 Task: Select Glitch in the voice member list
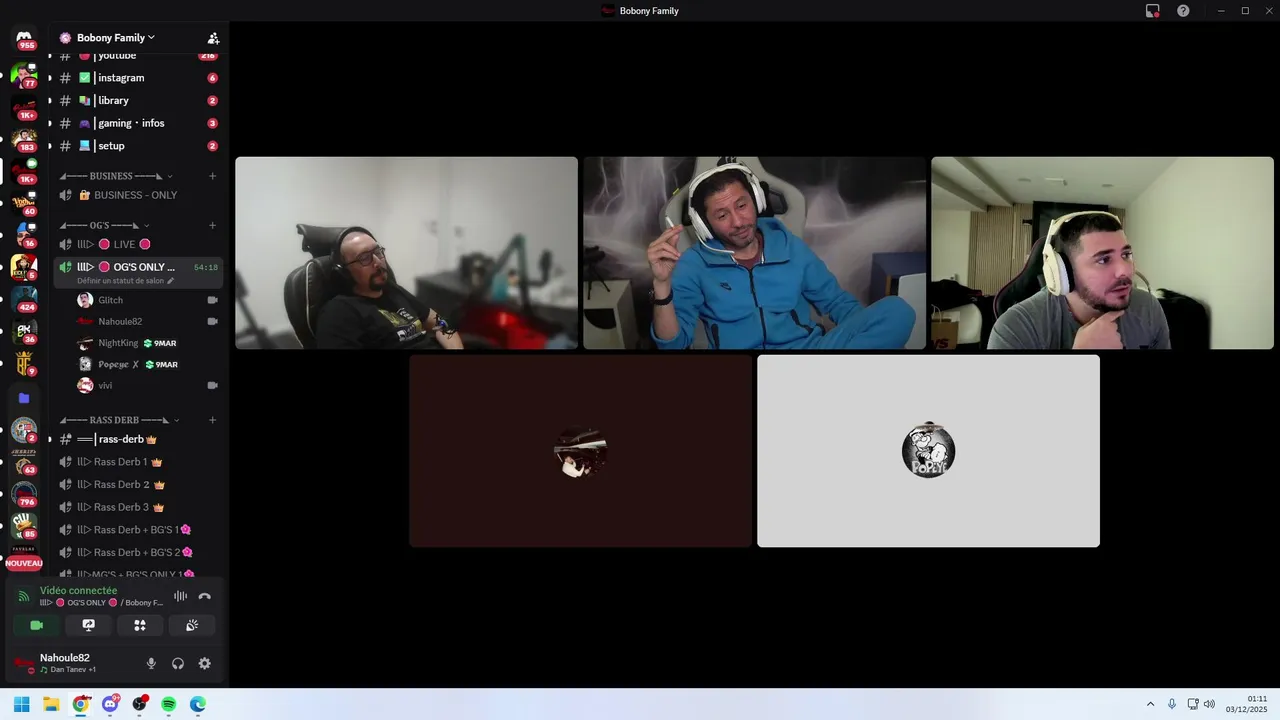(148, 300)
